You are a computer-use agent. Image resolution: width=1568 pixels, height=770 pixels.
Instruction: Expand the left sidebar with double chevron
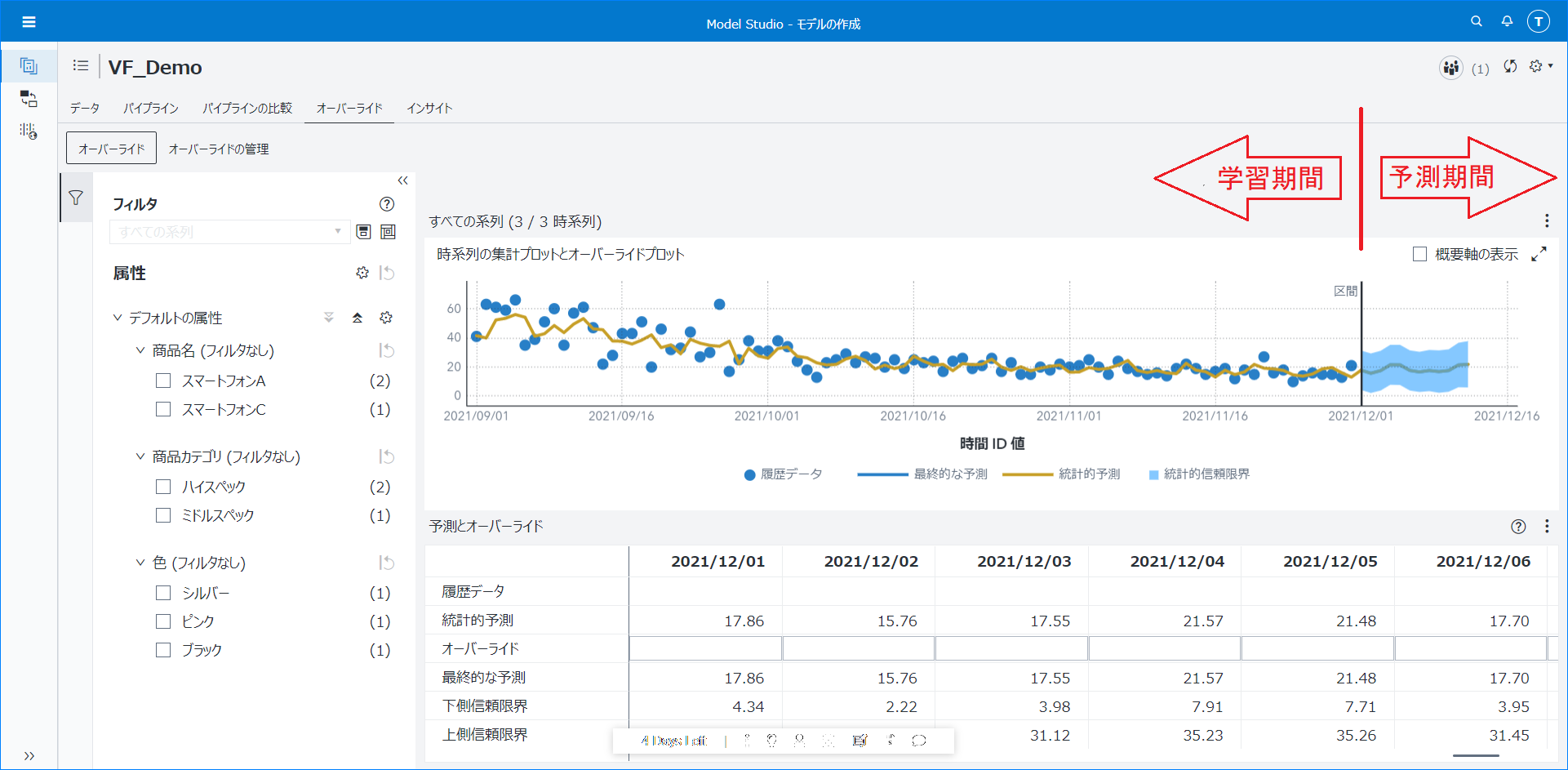(x=29, y=756)
